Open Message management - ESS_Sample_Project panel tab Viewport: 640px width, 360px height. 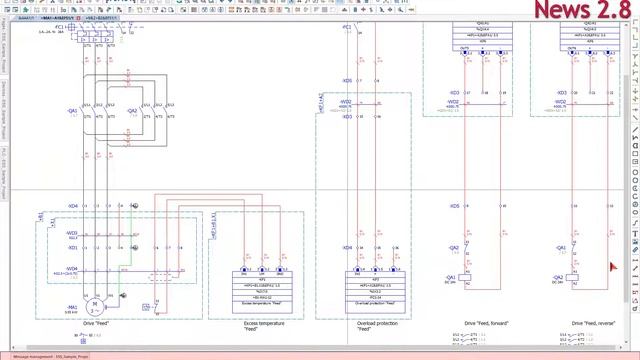51,356
